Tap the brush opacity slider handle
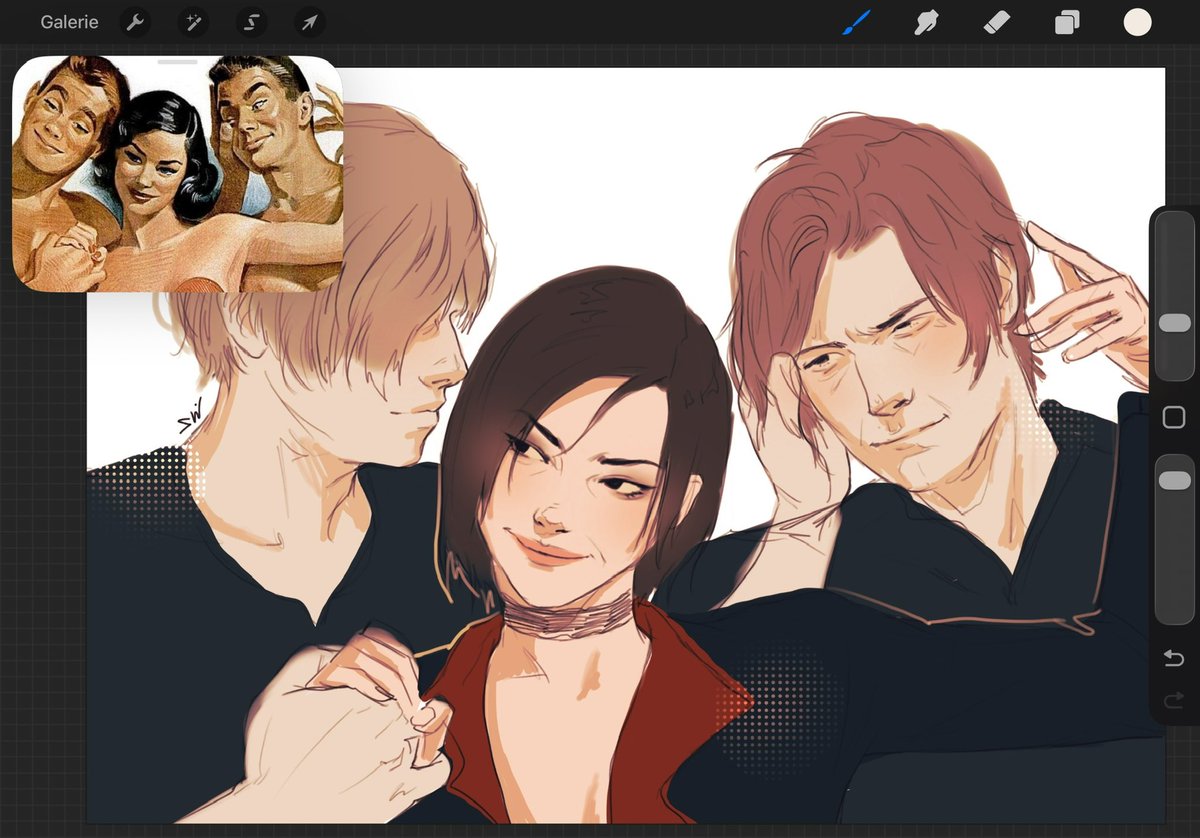 tap(1174, 481)
